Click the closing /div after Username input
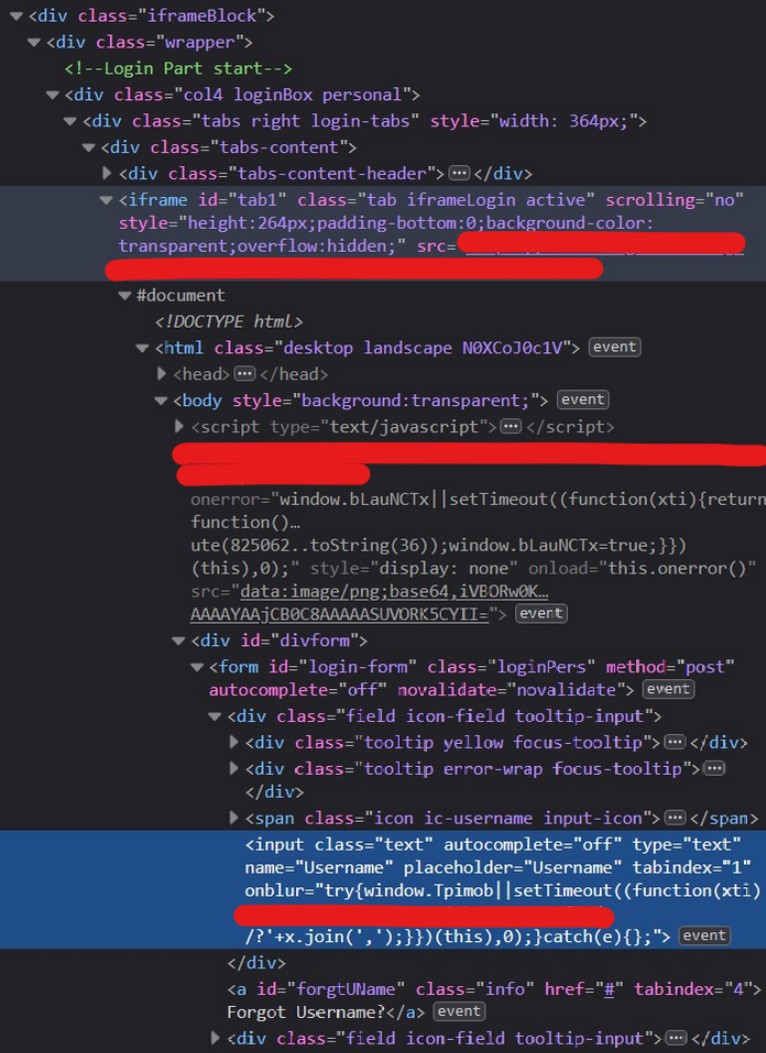 pos(256,963)
